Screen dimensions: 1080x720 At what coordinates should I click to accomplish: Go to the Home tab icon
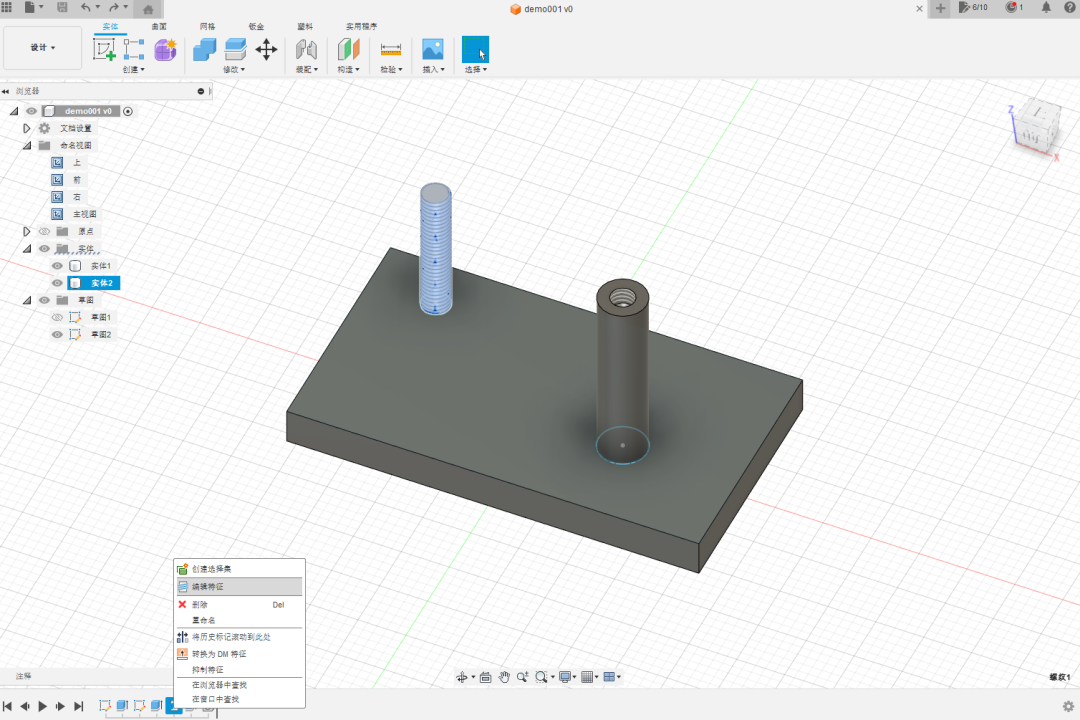click(x=148, y=9)
